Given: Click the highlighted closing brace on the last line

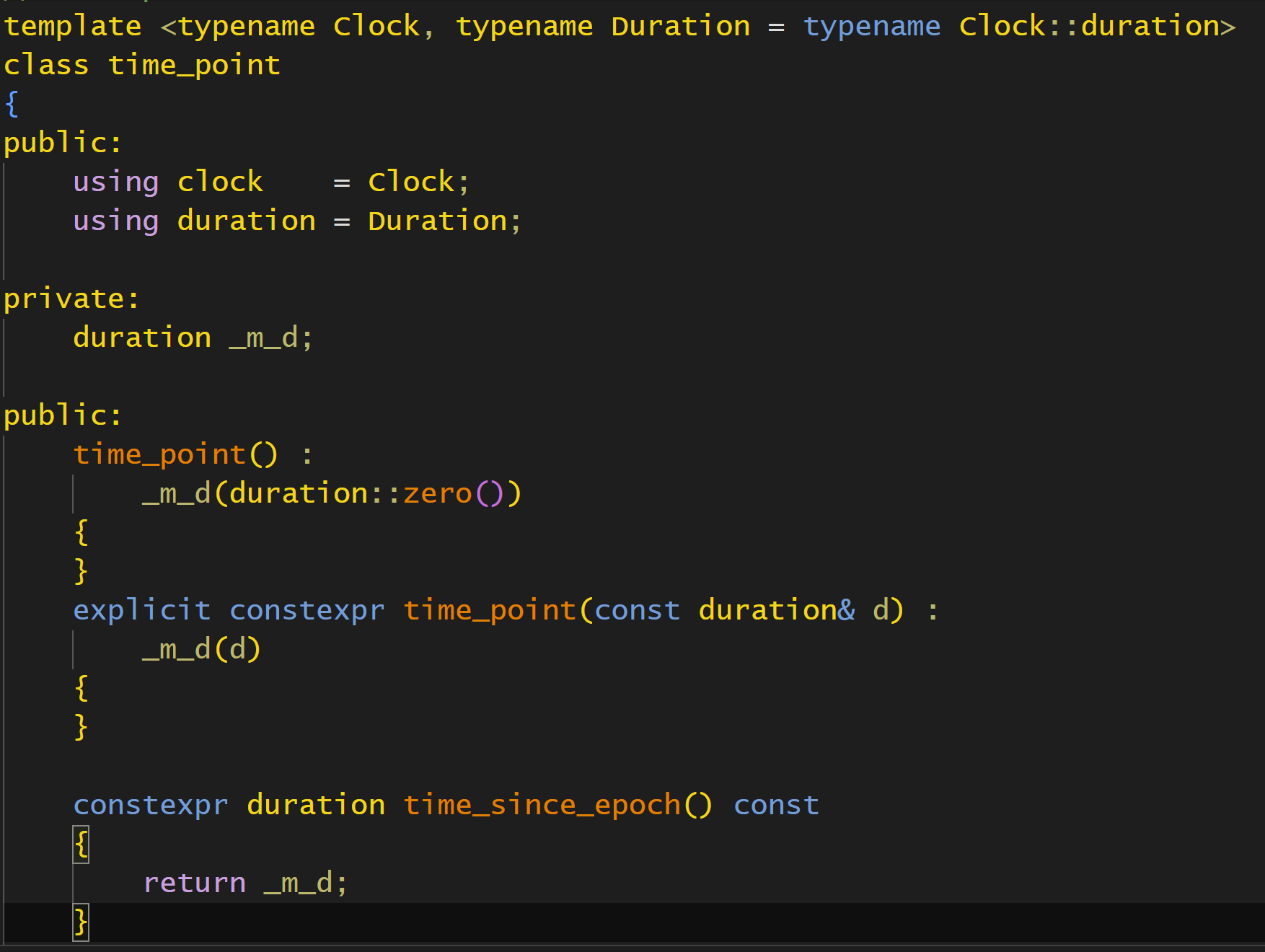Looking at the screenshot, I should pyautogui.click(x=81, y=922).
